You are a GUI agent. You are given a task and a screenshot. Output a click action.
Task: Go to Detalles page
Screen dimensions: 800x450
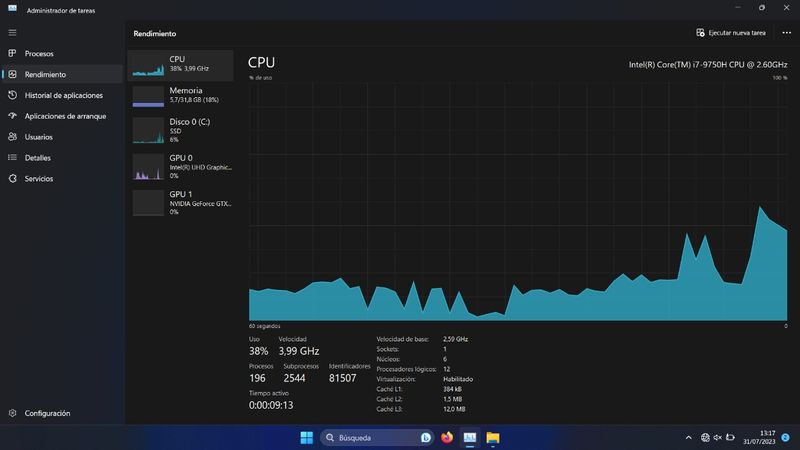[x=62, y=158]
